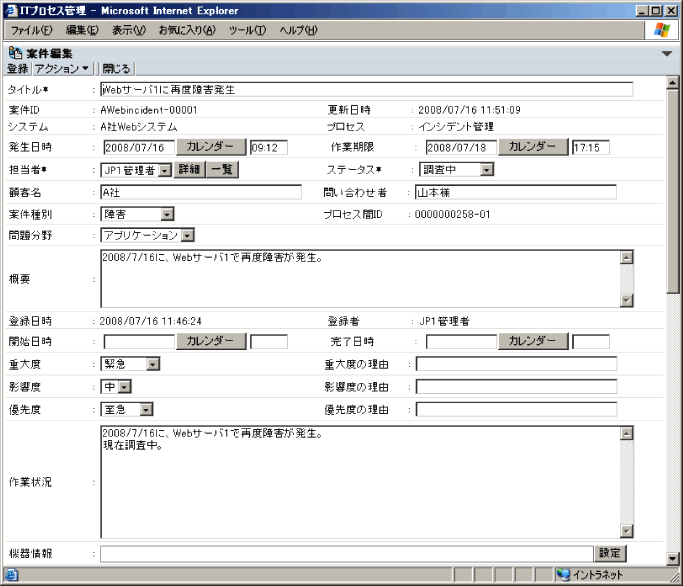Open the 優先度 dropdown
This screenshot has width=683, height=586.
127,410
